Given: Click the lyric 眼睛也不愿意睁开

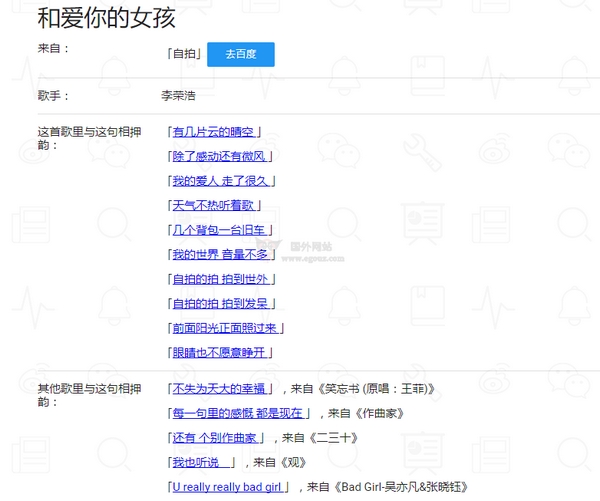Looking at the screenshot, I should pyautogui.click(x=220, y=352).
